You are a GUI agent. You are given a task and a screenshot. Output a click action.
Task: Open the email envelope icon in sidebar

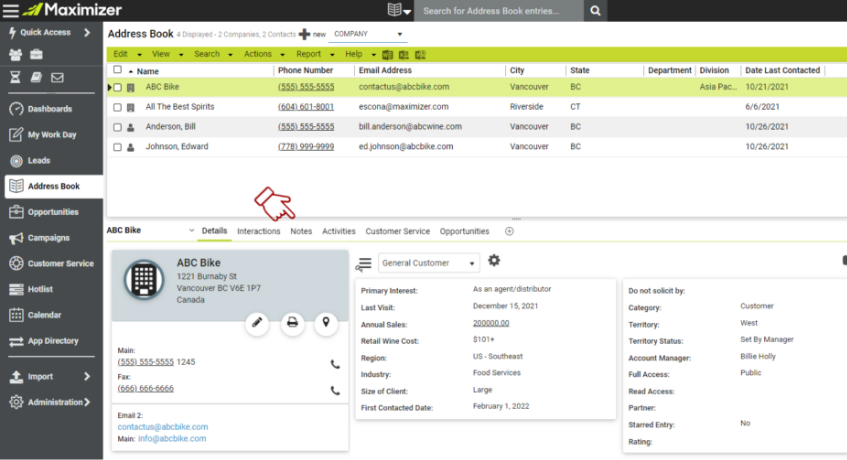(x=57, y=77)
